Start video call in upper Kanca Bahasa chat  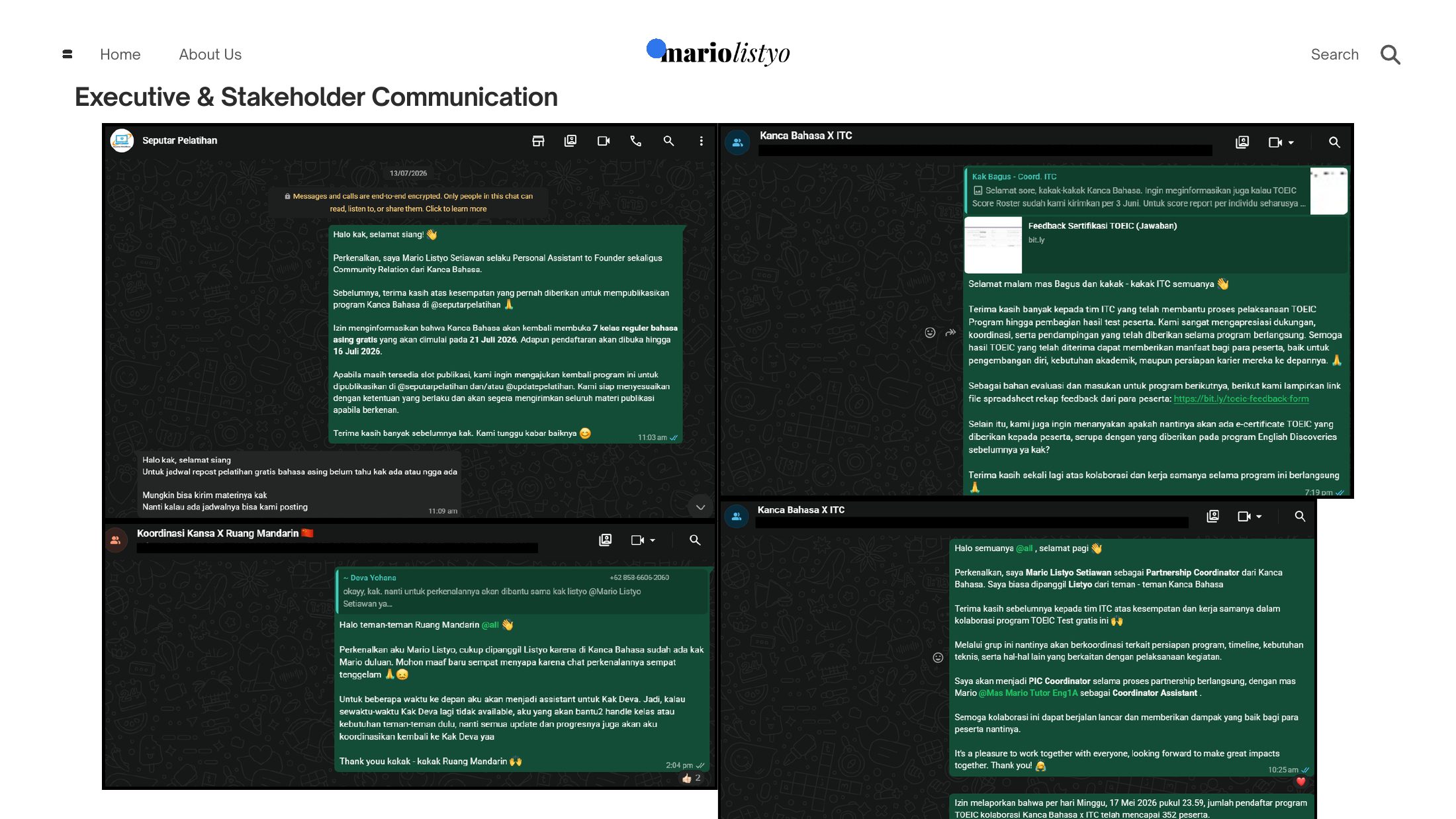(x=1275, y=142)
